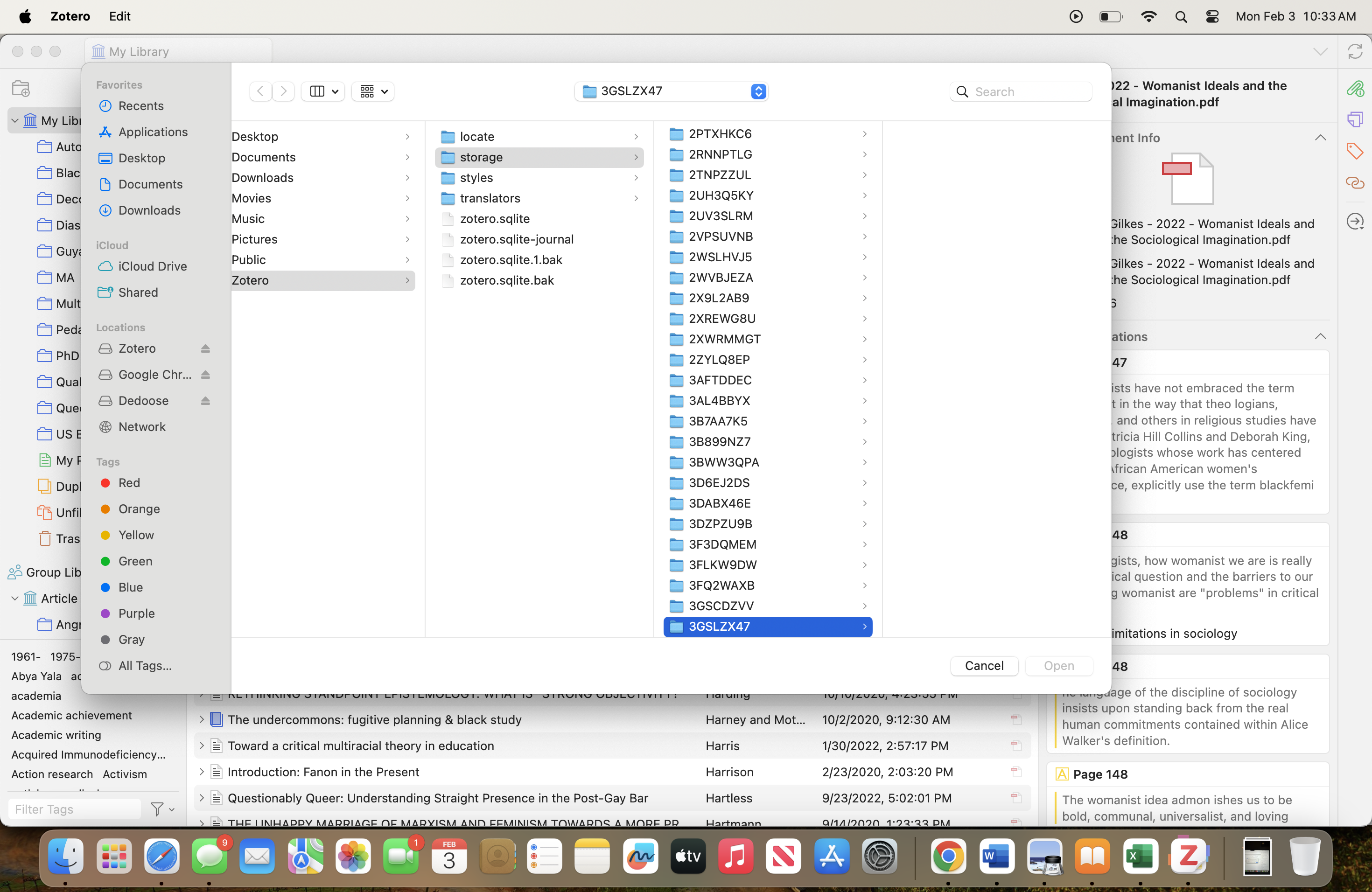Click the notes pane icon

click(x=1355, y=119)
